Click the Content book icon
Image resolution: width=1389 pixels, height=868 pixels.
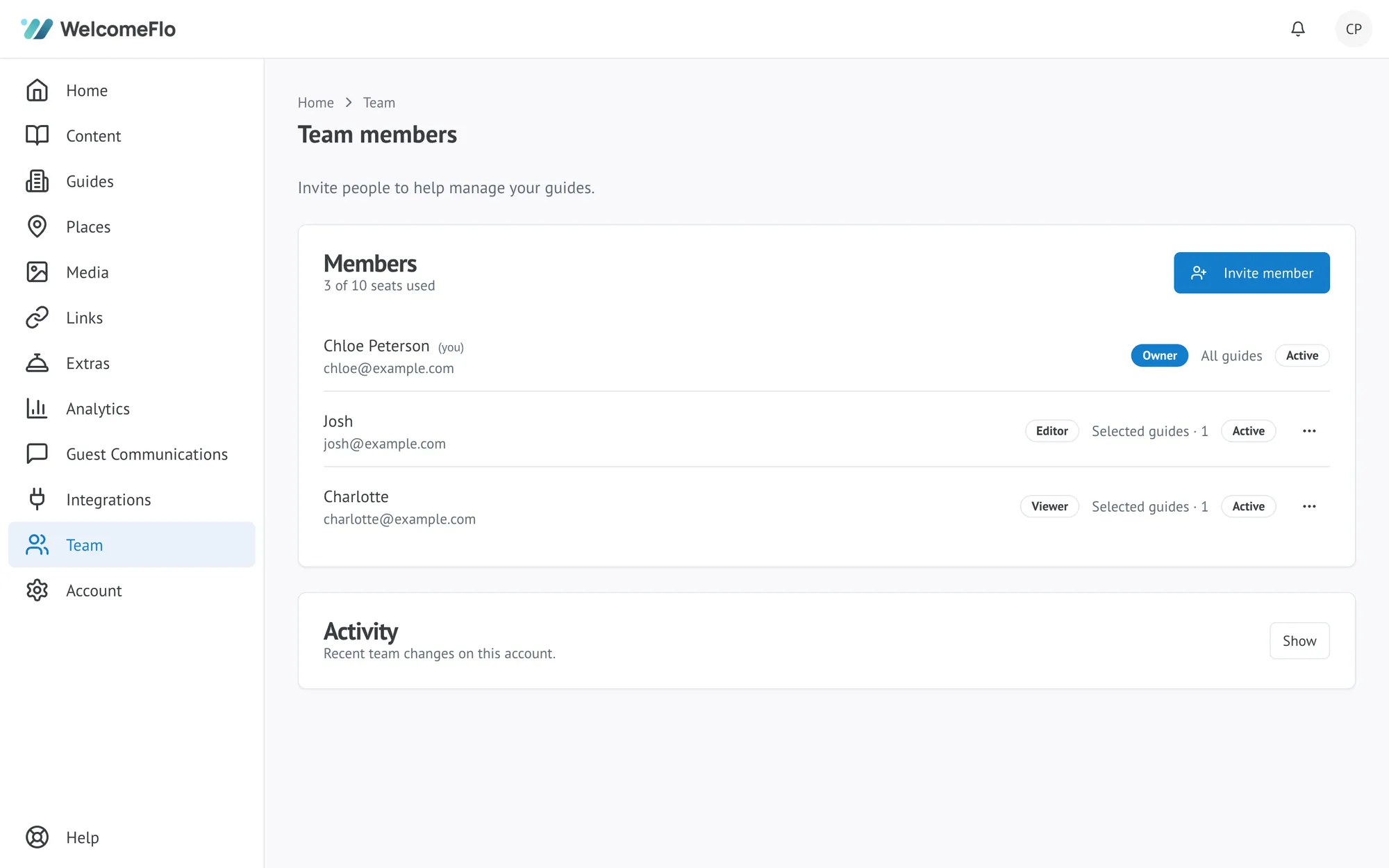point(37,135)
